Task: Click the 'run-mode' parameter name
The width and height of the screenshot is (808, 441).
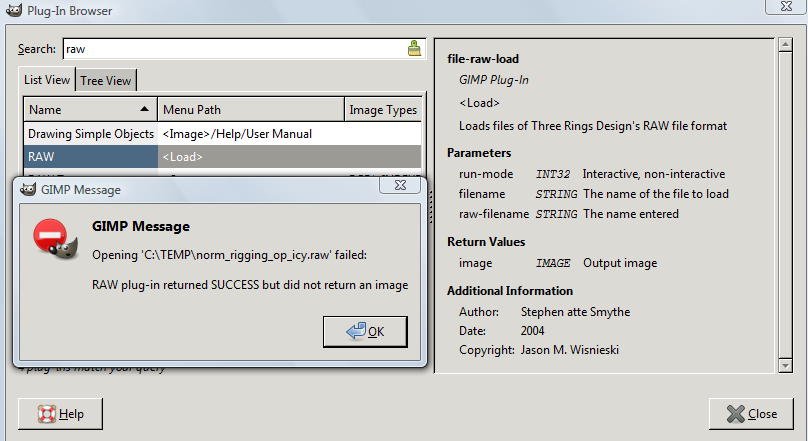Action: [486, 174]
